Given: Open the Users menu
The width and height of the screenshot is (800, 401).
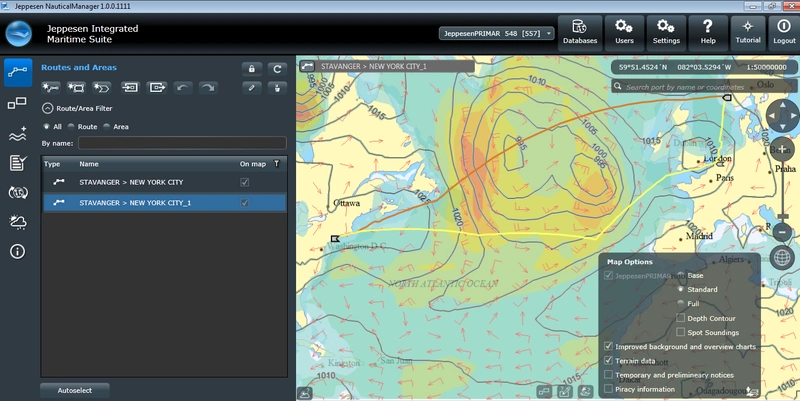Looking at the screenshot, I should (624, 33).
